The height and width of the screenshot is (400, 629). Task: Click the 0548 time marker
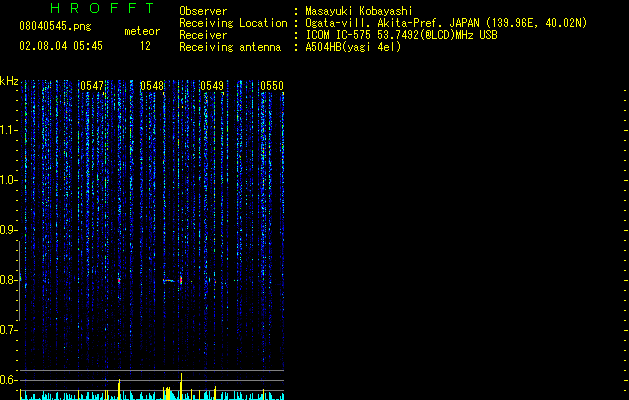tap(152, 86)
